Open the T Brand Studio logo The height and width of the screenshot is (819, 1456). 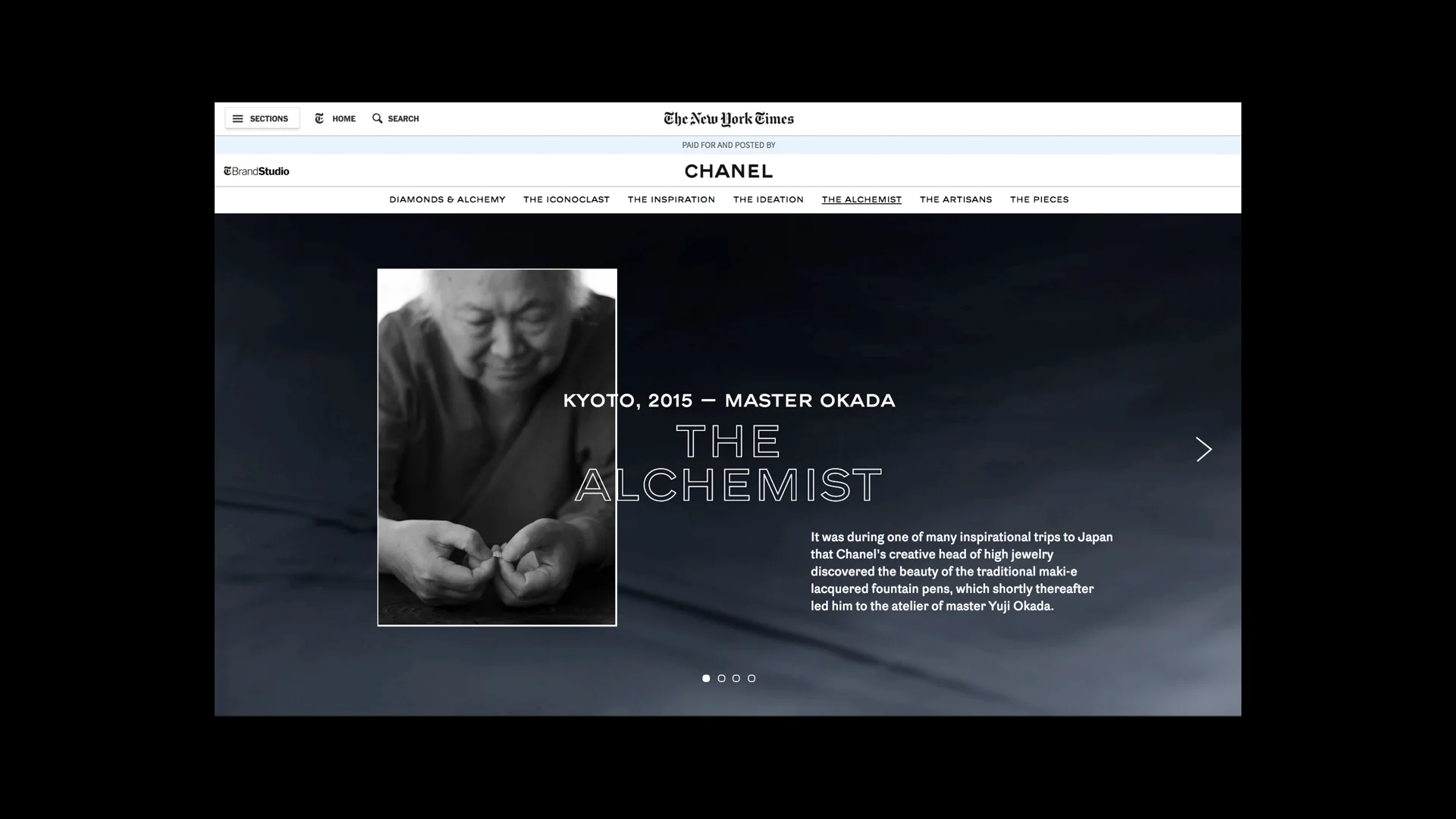point(256,171)
